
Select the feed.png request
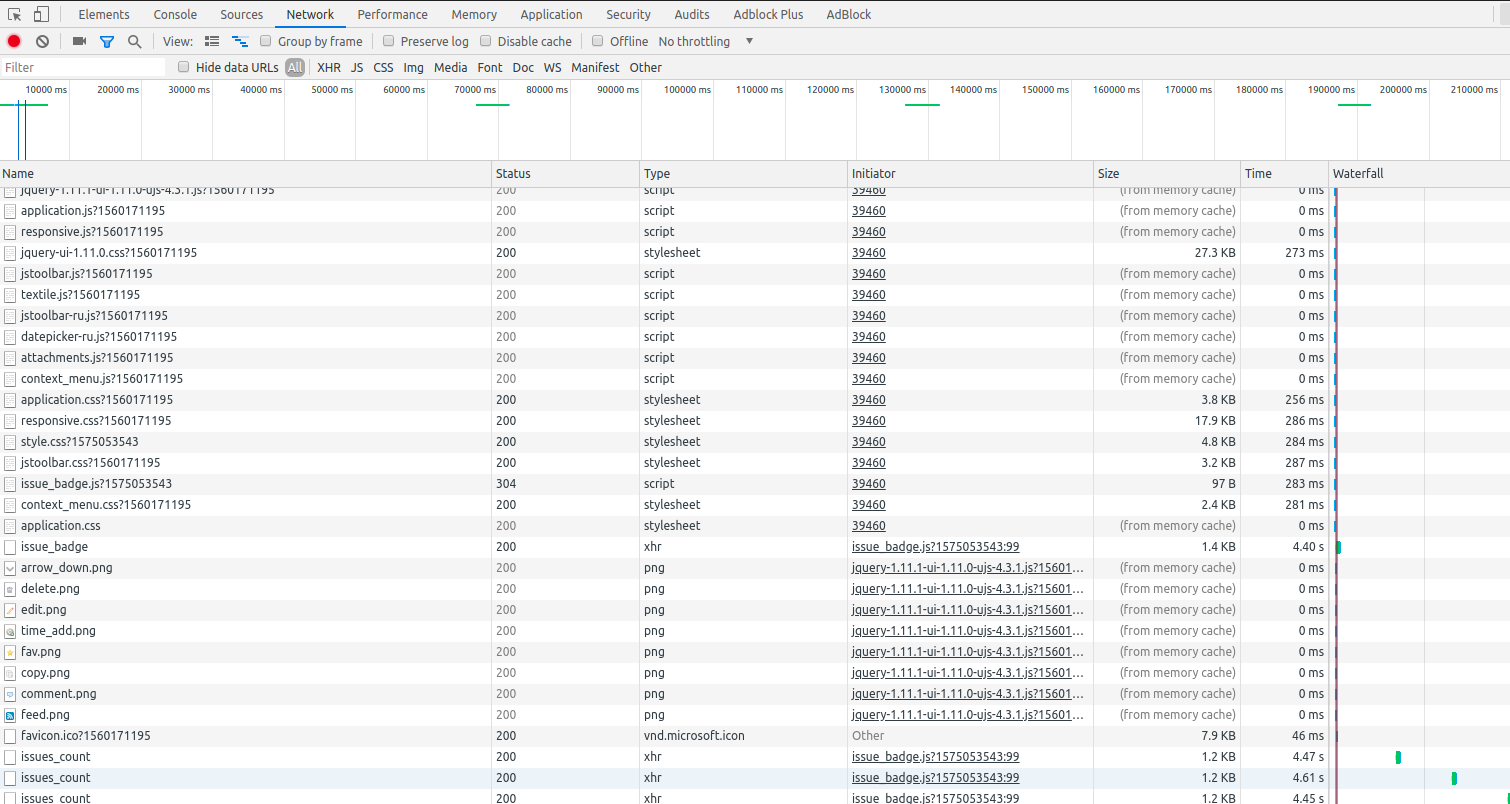pyautogui.click(x=45, y=714)
